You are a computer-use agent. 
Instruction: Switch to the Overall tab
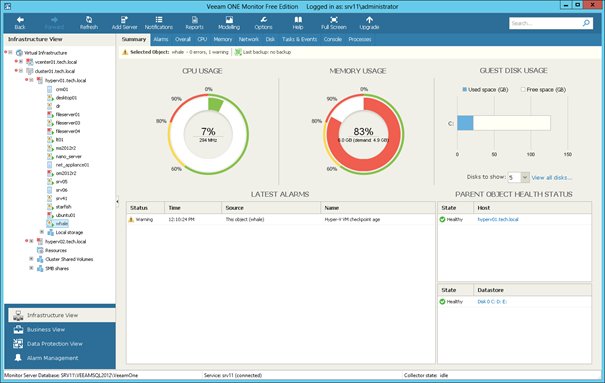pyautogui.click(x=183, y=39)
